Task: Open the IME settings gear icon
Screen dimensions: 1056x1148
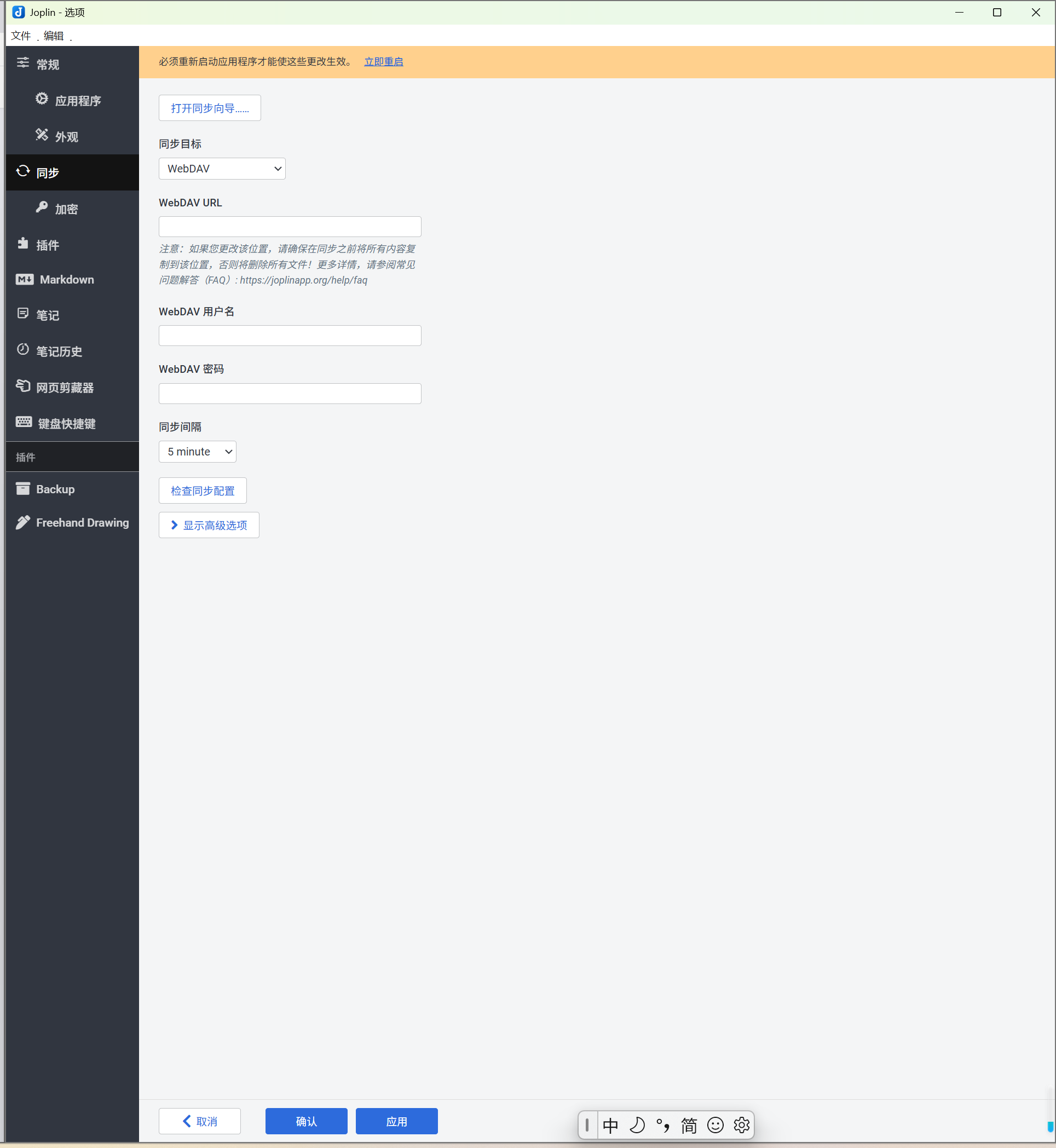Action: (742, 1125)
